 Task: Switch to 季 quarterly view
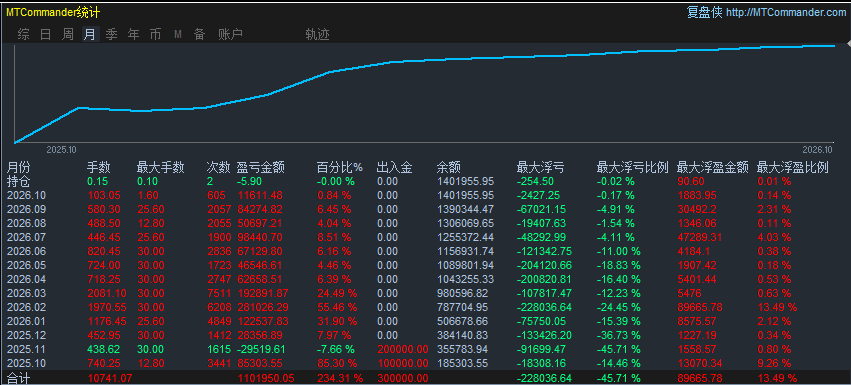click(x=111, y=35)
